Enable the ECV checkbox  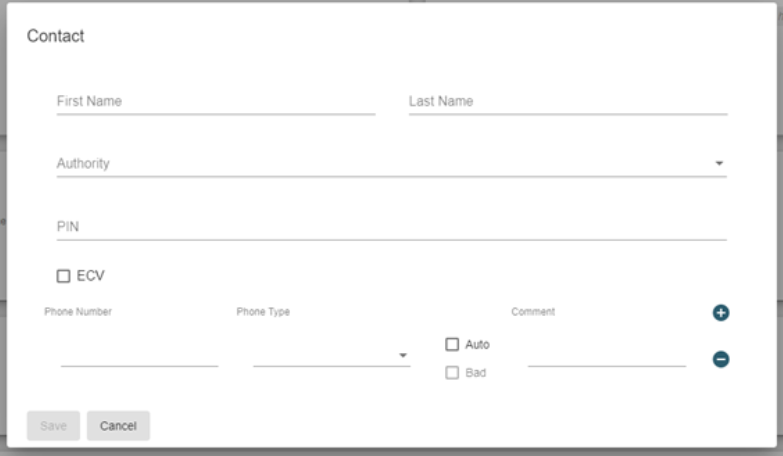tap(64, 276)
